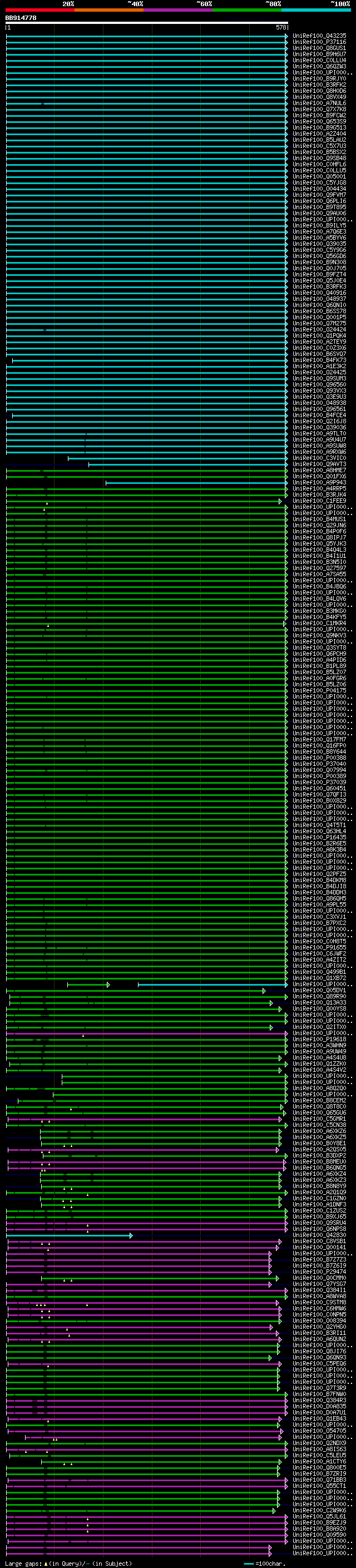Select label UniRef100_Q8IPJ7
The image size is (356, 1568).
coord(319,537)
